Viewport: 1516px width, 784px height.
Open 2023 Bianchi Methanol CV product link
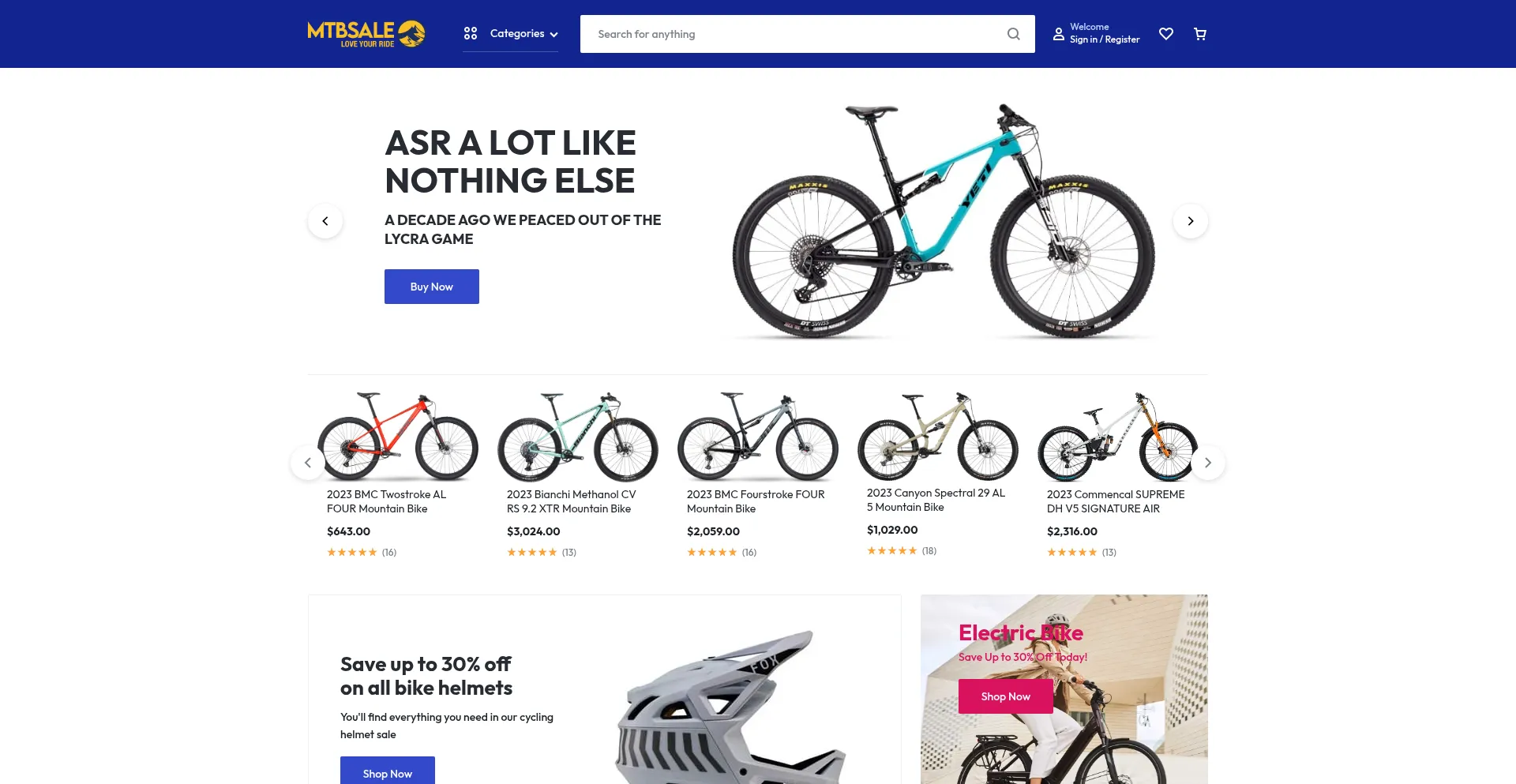tap(571, 501)
